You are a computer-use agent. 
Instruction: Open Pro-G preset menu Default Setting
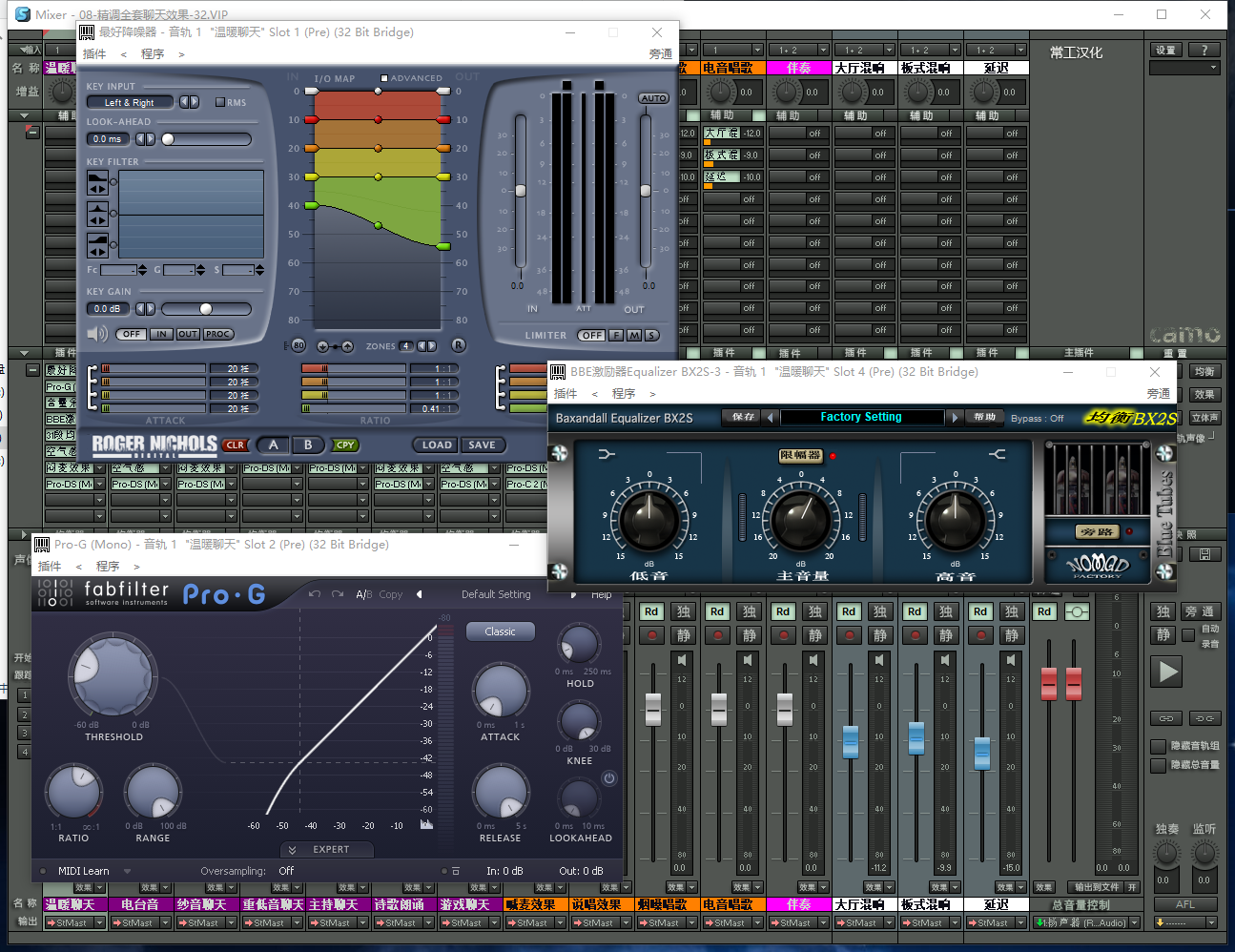(x=496, y=594)
